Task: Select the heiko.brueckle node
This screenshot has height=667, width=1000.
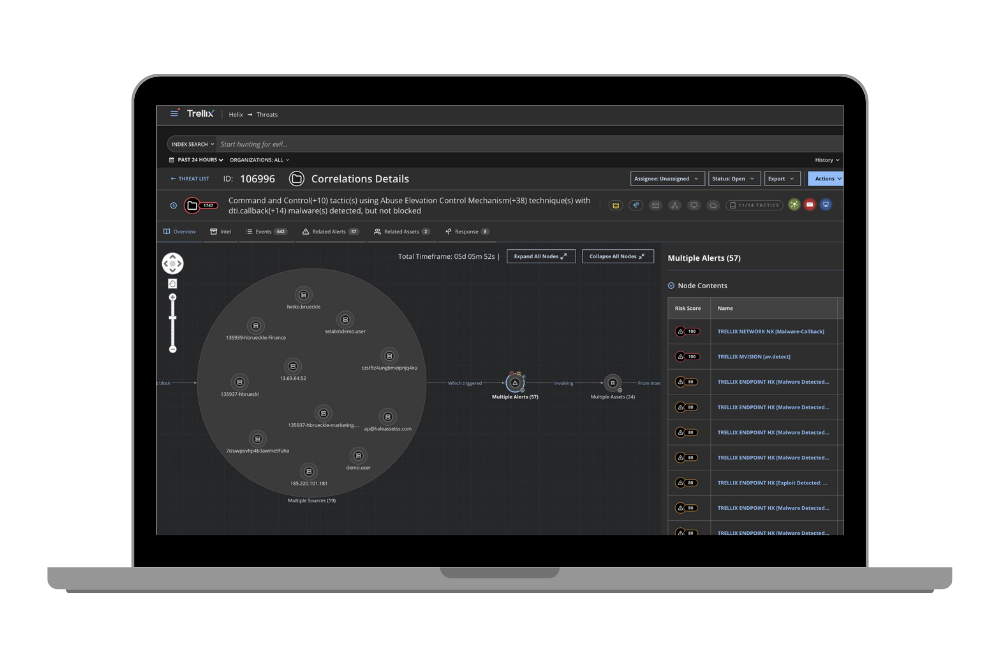Action: (x=304, y=295)
